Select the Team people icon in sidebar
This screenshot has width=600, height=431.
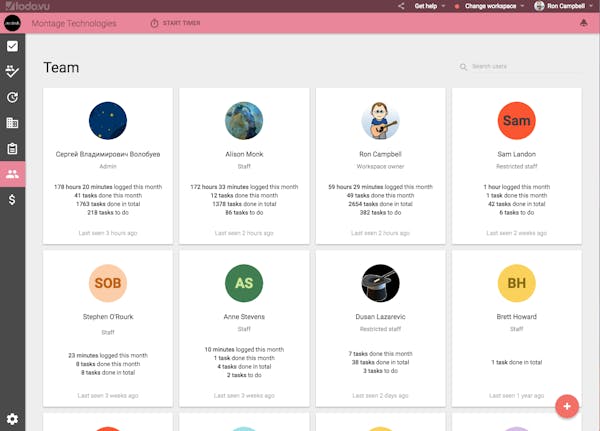[12, 174]
